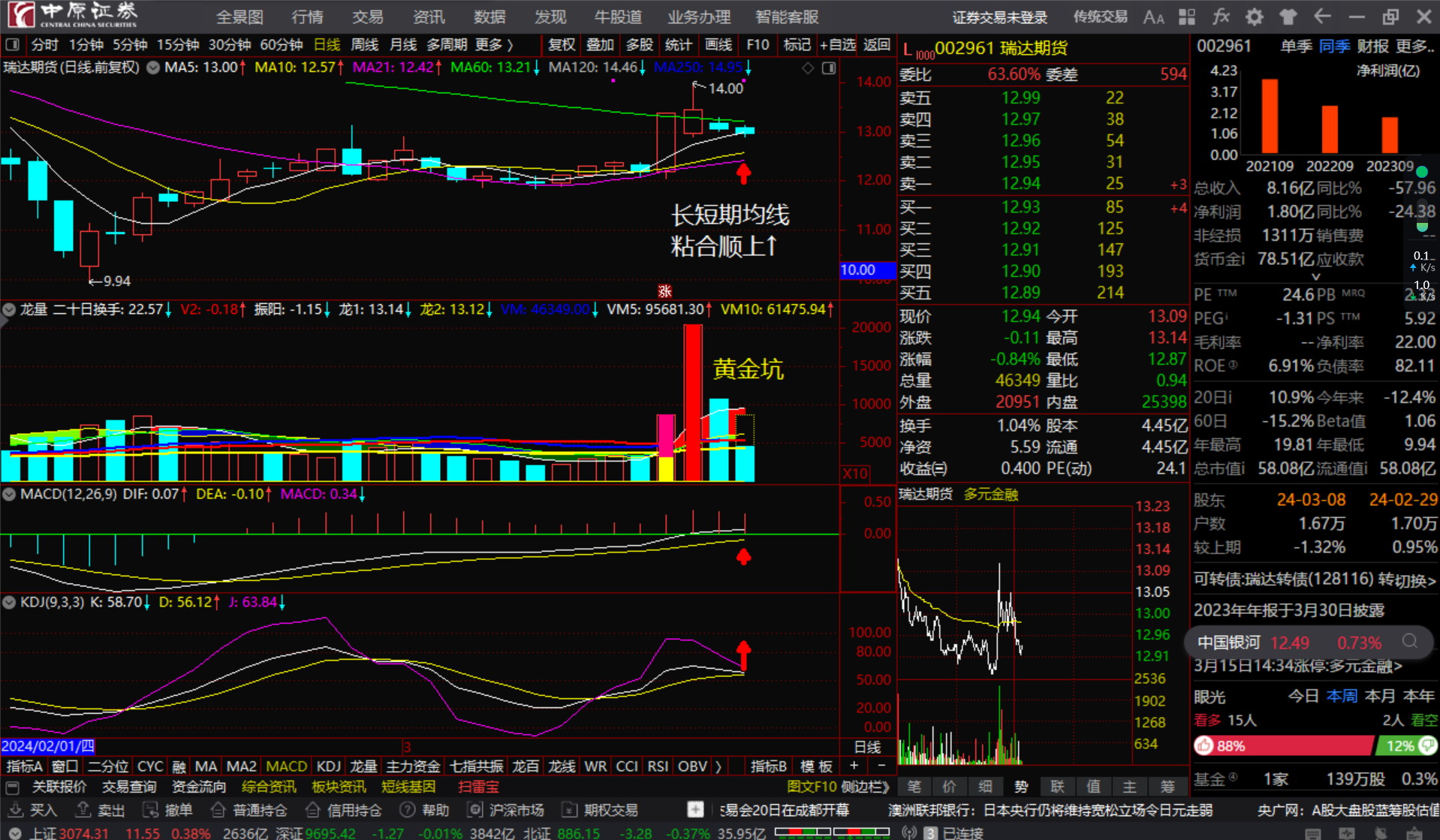Image resolution: width=1440 pixels, height=840 pixels.
Task: Zoom out chart with the − button
Action: (x=882, y=766)
